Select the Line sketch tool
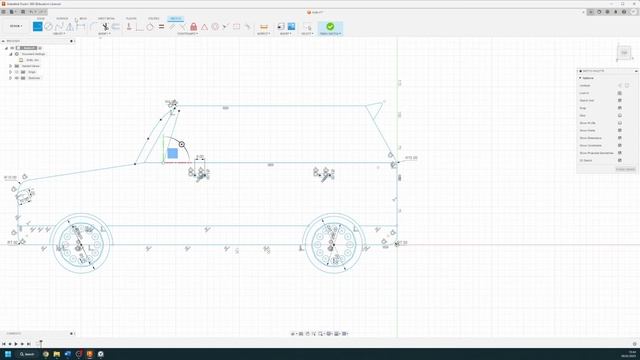 (38, 27)
